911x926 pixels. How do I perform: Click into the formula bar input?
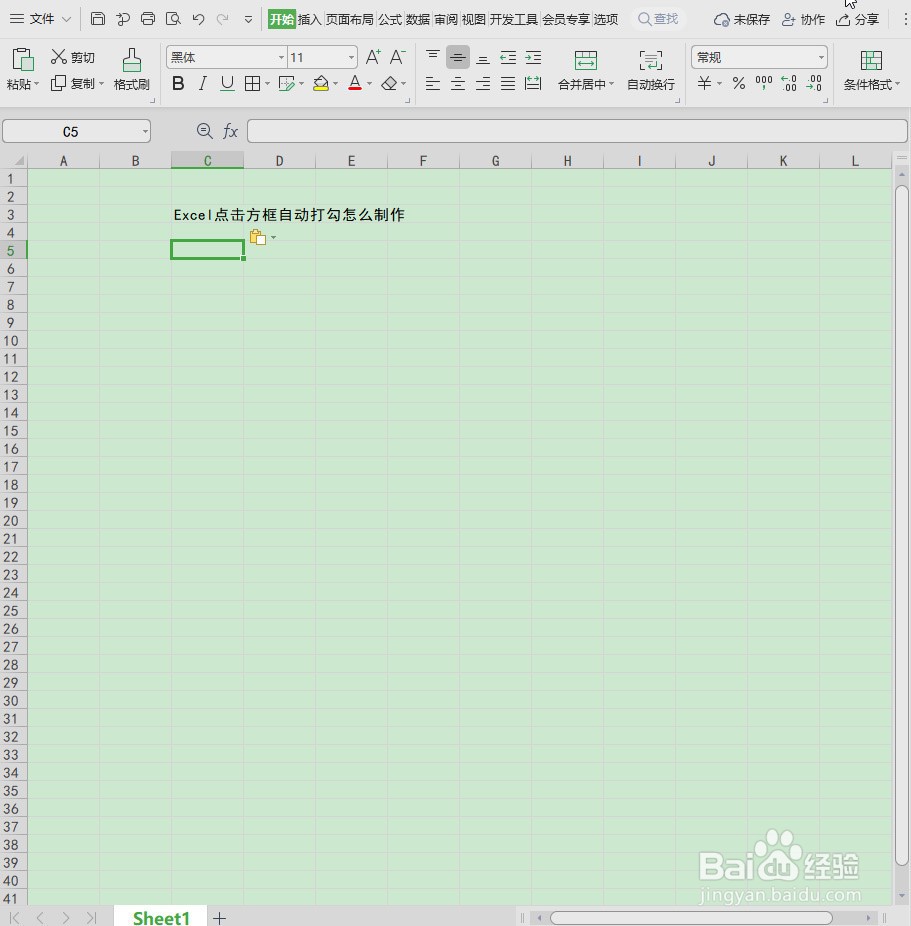tap(577, 131)
